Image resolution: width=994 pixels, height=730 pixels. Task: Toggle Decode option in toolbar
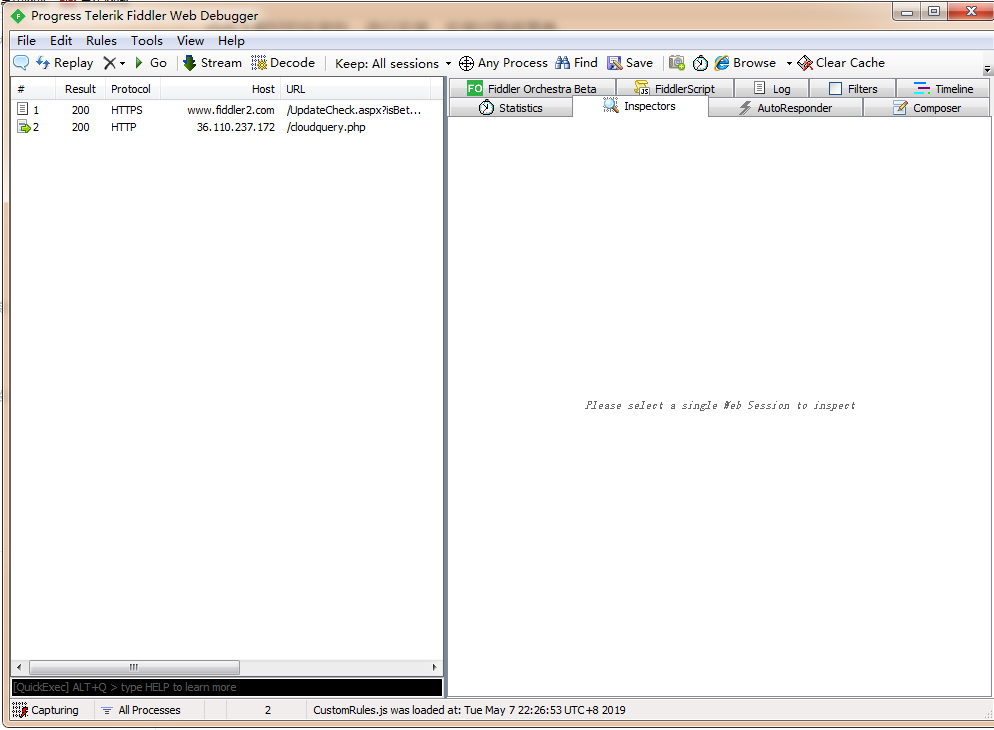(283, 63)
